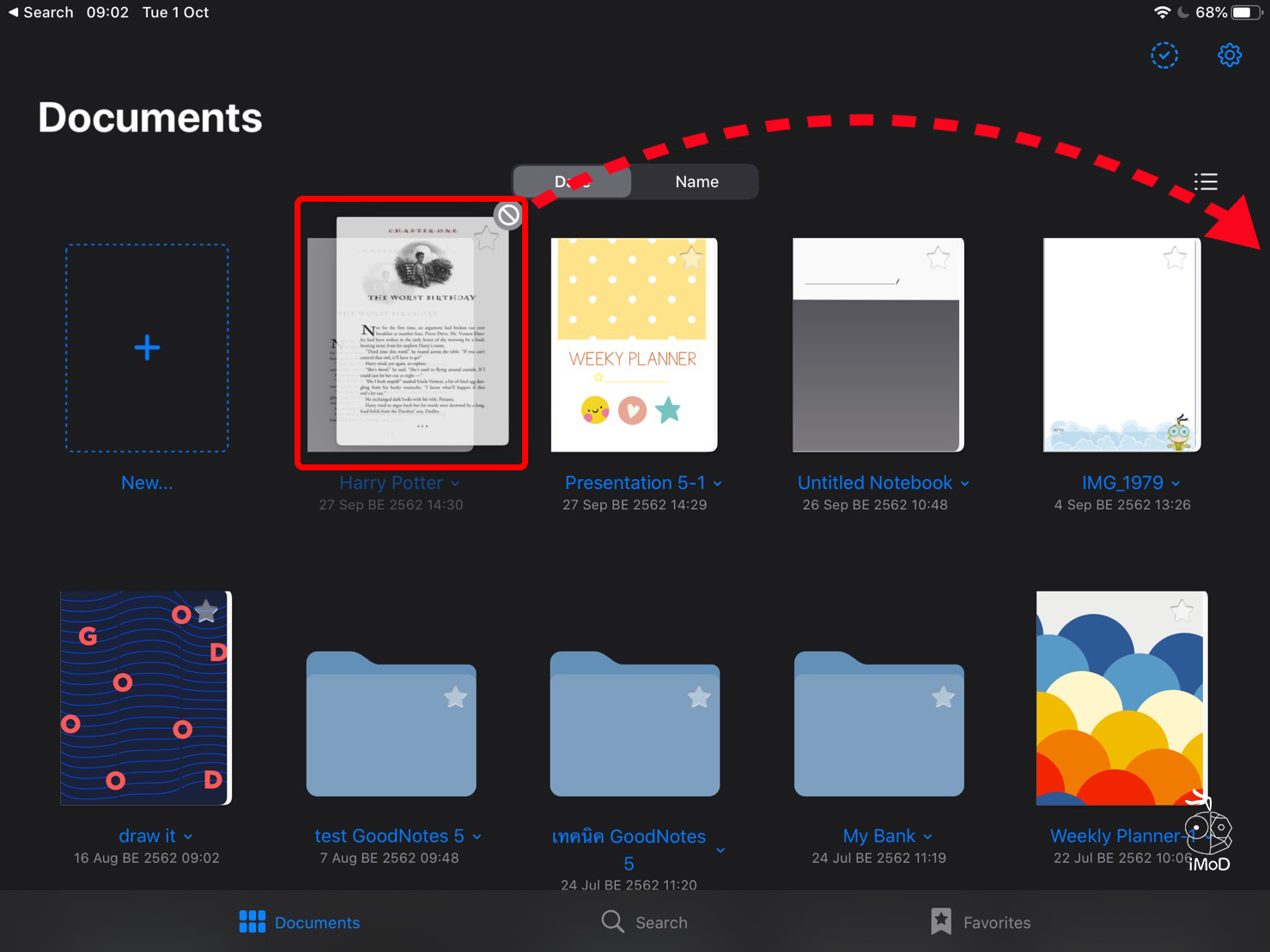Tap the Search magnifier in bottom bar

(x=613, y=922)
